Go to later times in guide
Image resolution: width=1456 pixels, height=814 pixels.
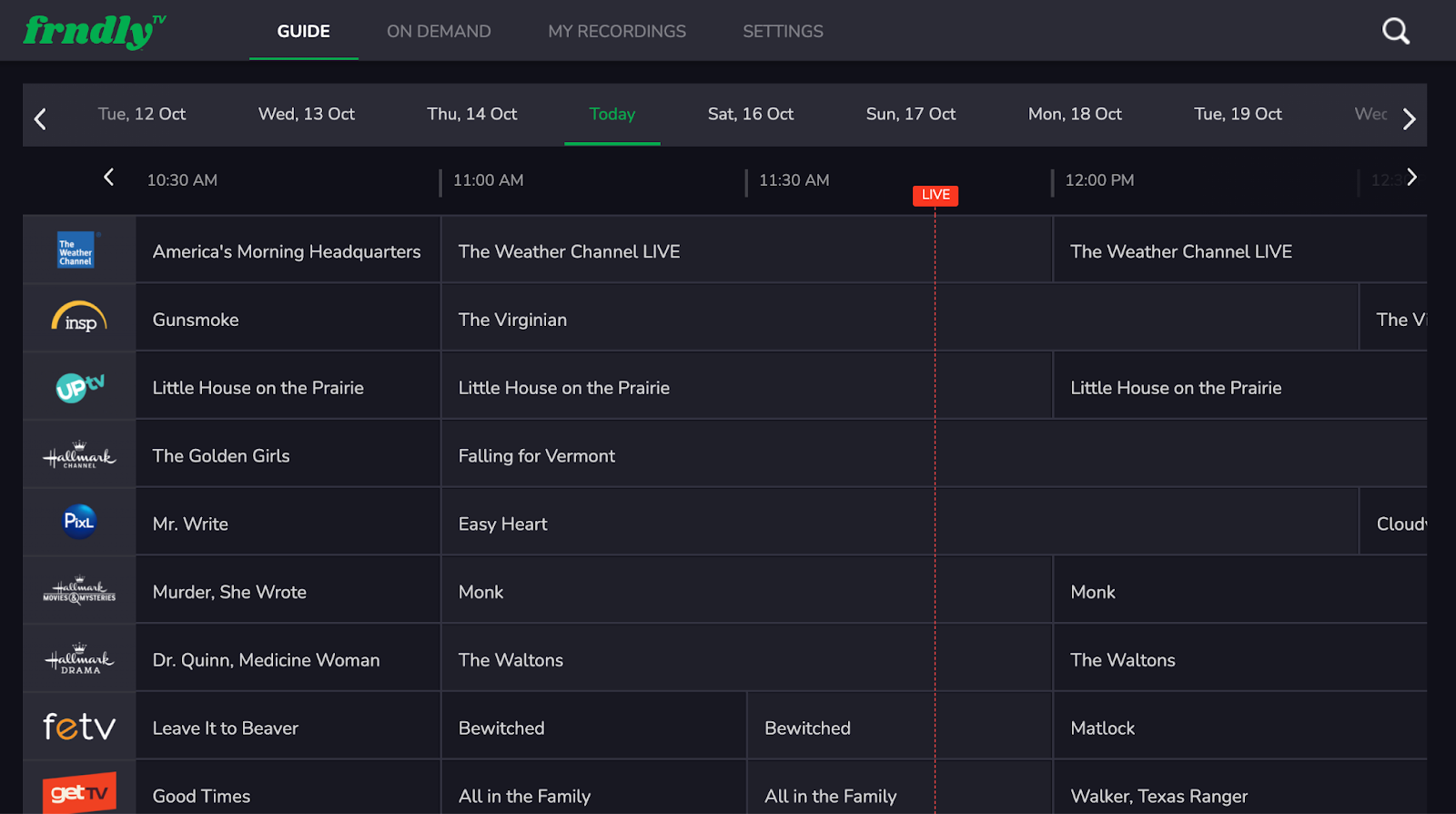pyautogui.click(x=1411, y=178)
